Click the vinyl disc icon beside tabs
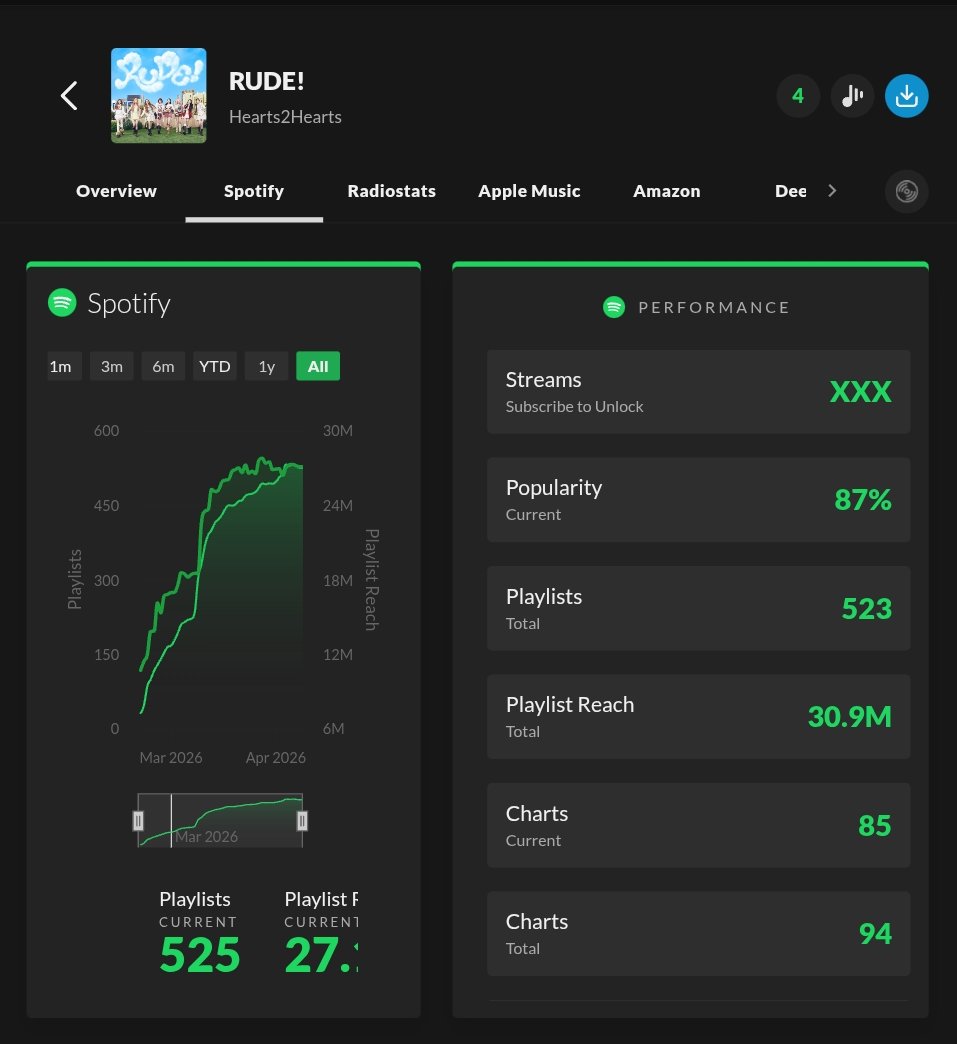The image size is (957, 1044). (x=906, y=191)
